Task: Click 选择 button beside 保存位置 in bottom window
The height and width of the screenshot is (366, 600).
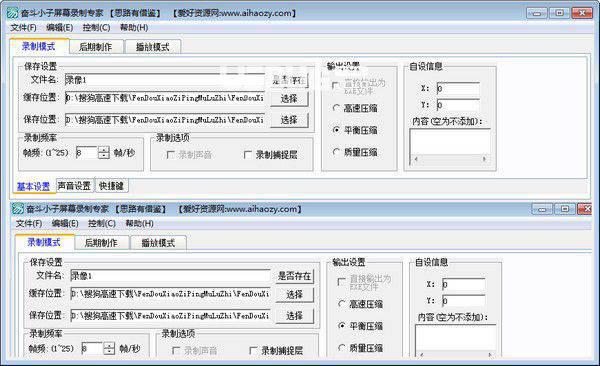Action: coord(294,316)
